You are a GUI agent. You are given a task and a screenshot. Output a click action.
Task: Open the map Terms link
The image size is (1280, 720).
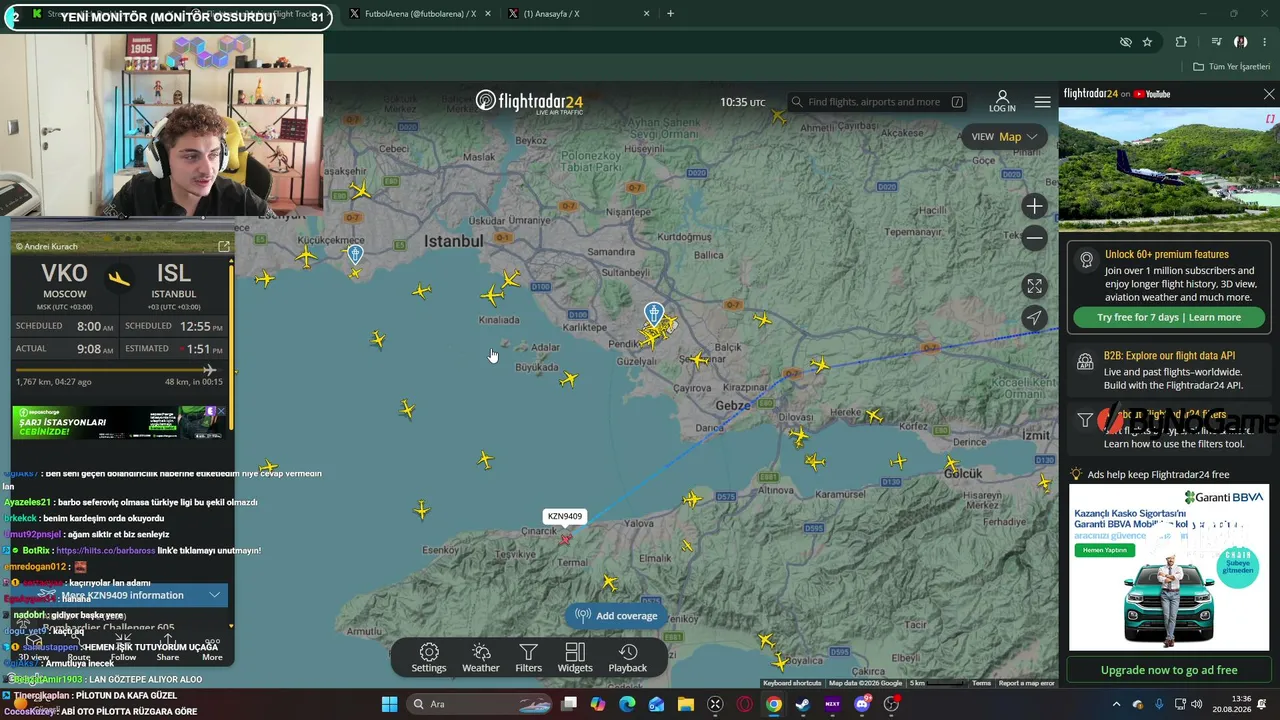click(981, 683)
